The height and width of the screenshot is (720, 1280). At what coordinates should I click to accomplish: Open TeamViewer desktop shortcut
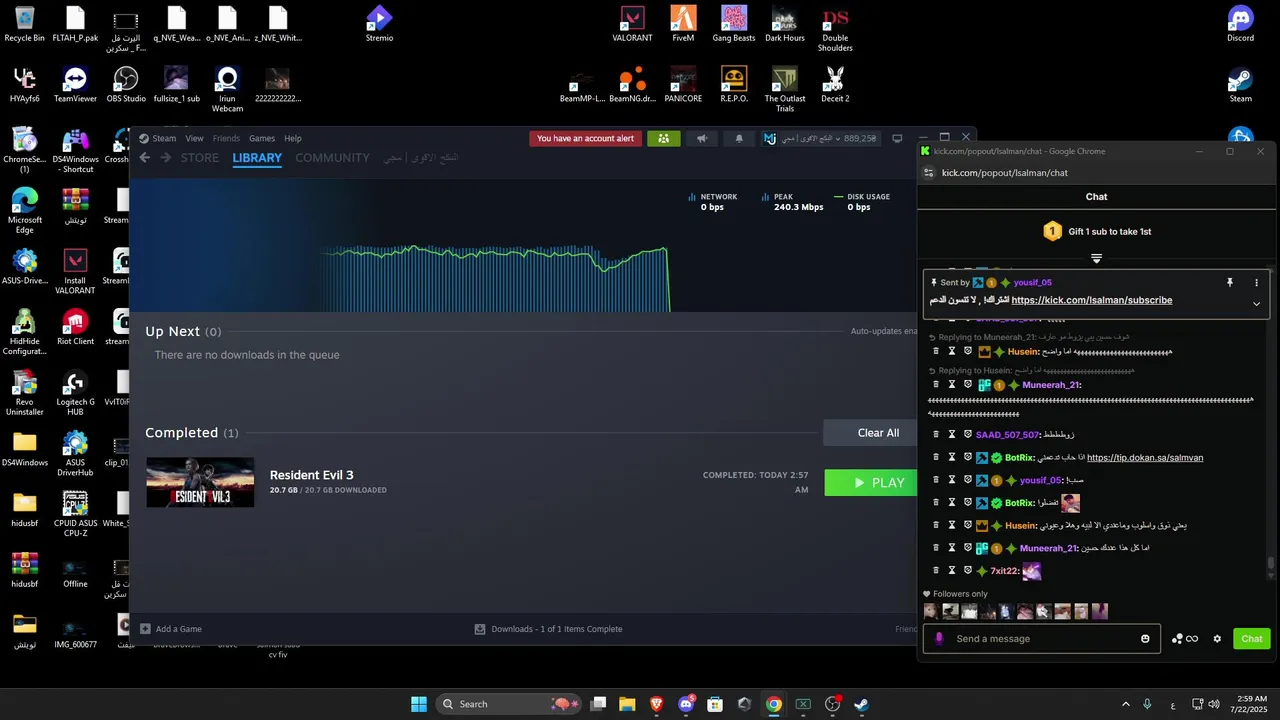[75, 85]
